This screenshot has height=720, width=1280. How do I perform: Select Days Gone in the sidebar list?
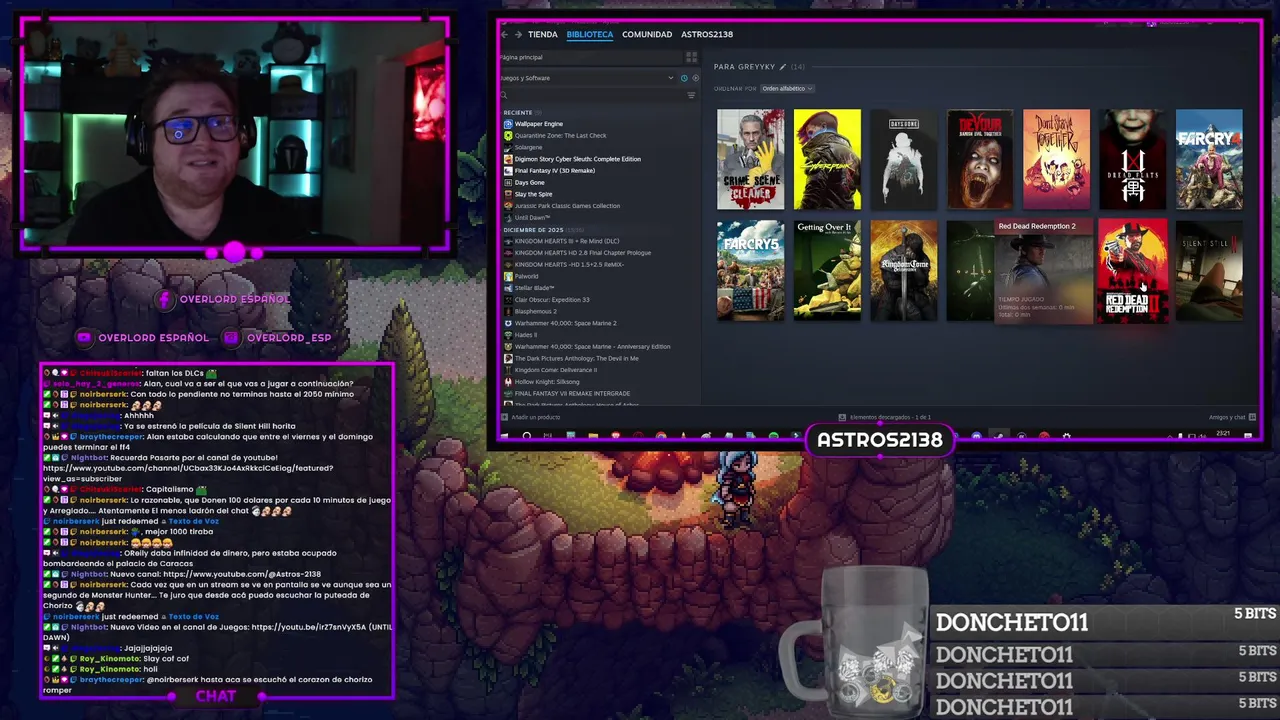[529, 182]
